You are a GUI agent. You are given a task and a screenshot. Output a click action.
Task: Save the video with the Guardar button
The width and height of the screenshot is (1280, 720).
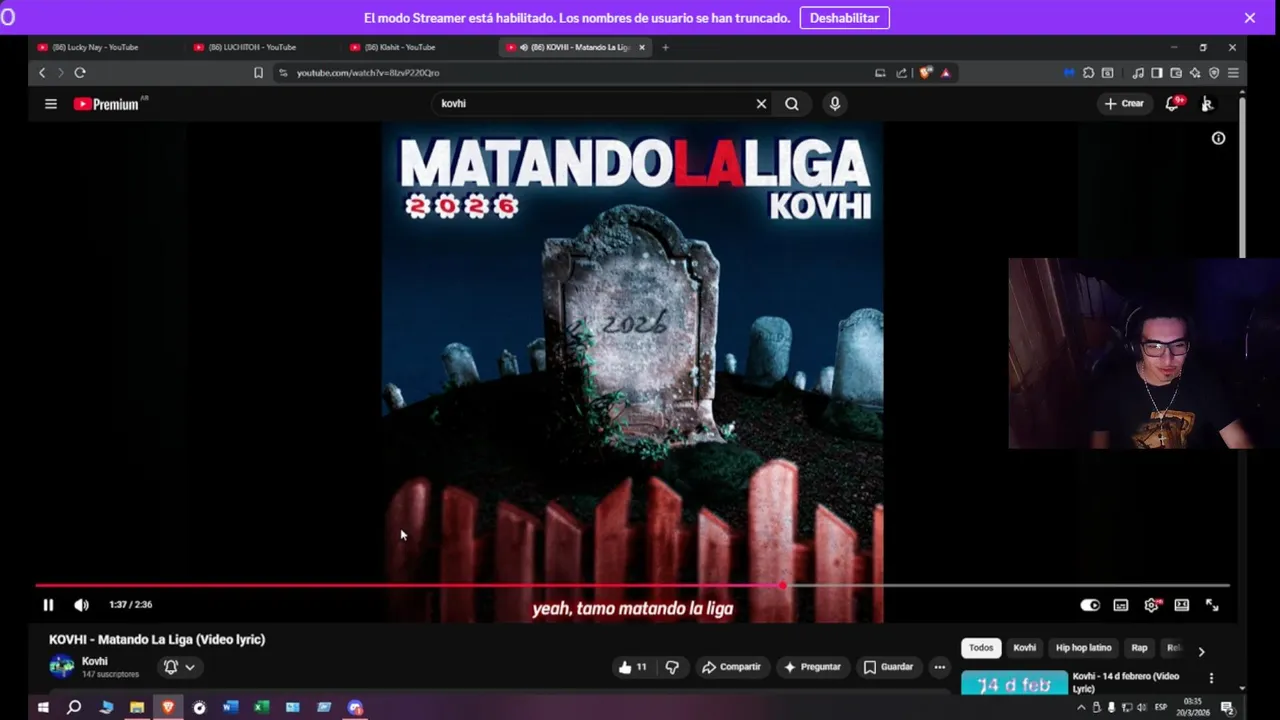coord(888,667)
